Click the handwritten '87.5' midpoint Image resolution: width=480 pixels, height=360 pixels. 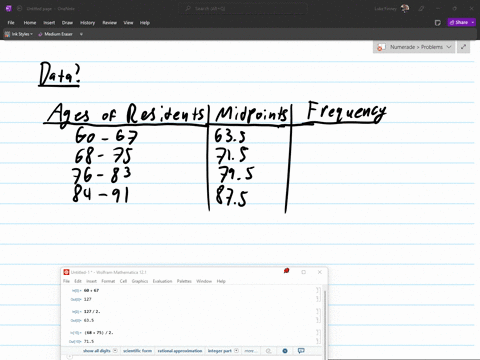click(x=231, y=196)
